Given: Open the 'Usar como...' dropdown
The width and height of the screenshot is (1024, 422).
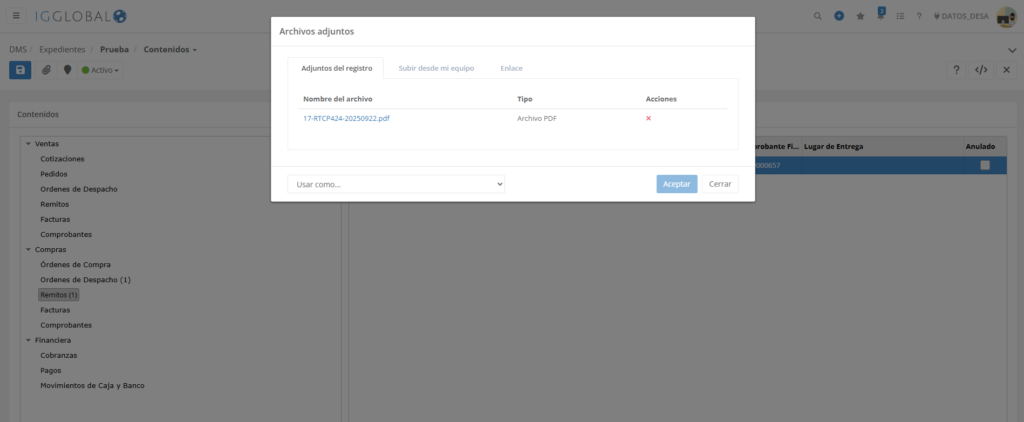Looking at the screenshot, I should (396, 184).
